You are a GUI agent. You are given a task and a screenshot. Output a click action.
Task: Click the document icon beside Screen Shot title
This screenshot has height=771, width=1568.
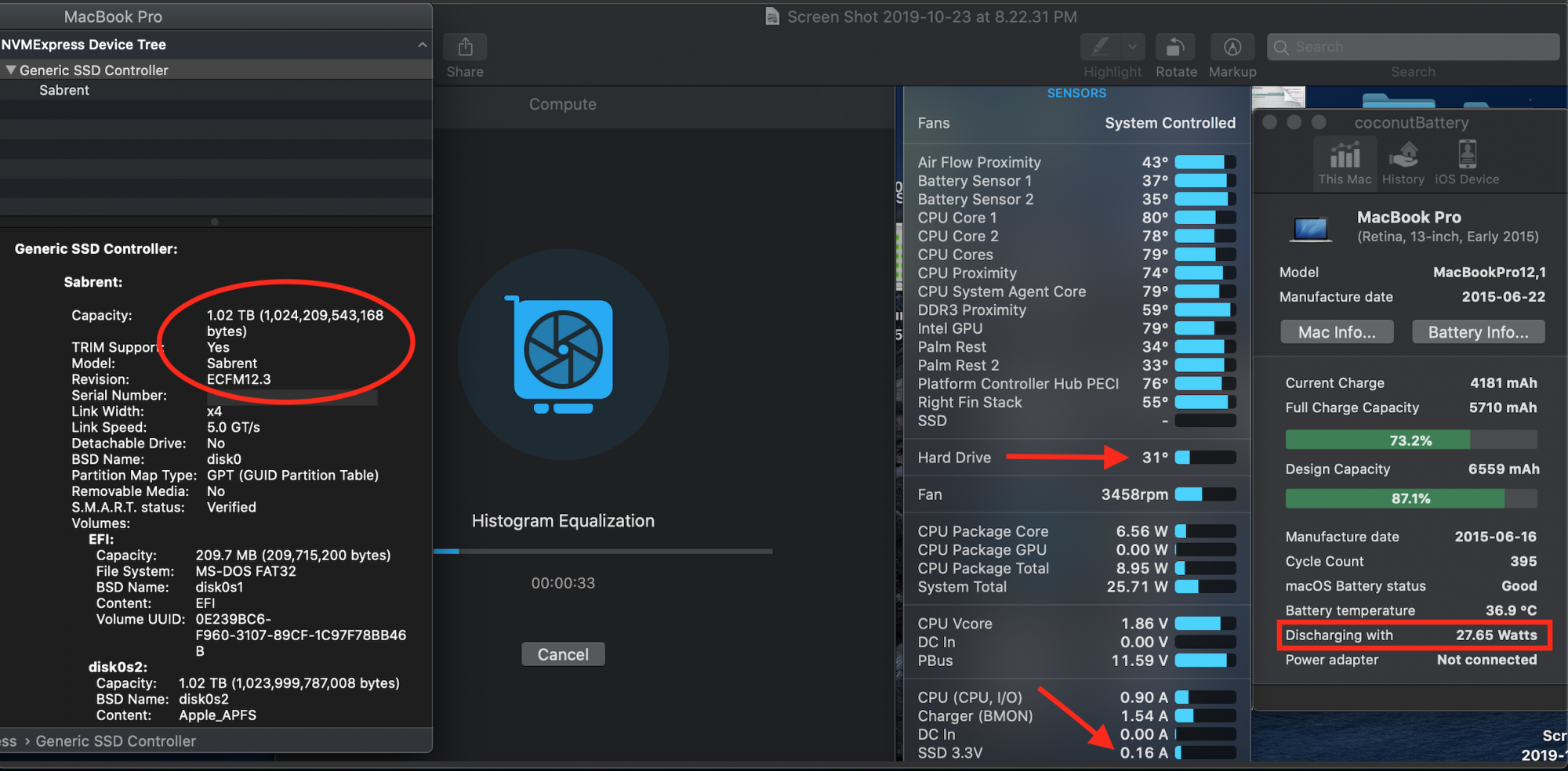pos(772,16)
